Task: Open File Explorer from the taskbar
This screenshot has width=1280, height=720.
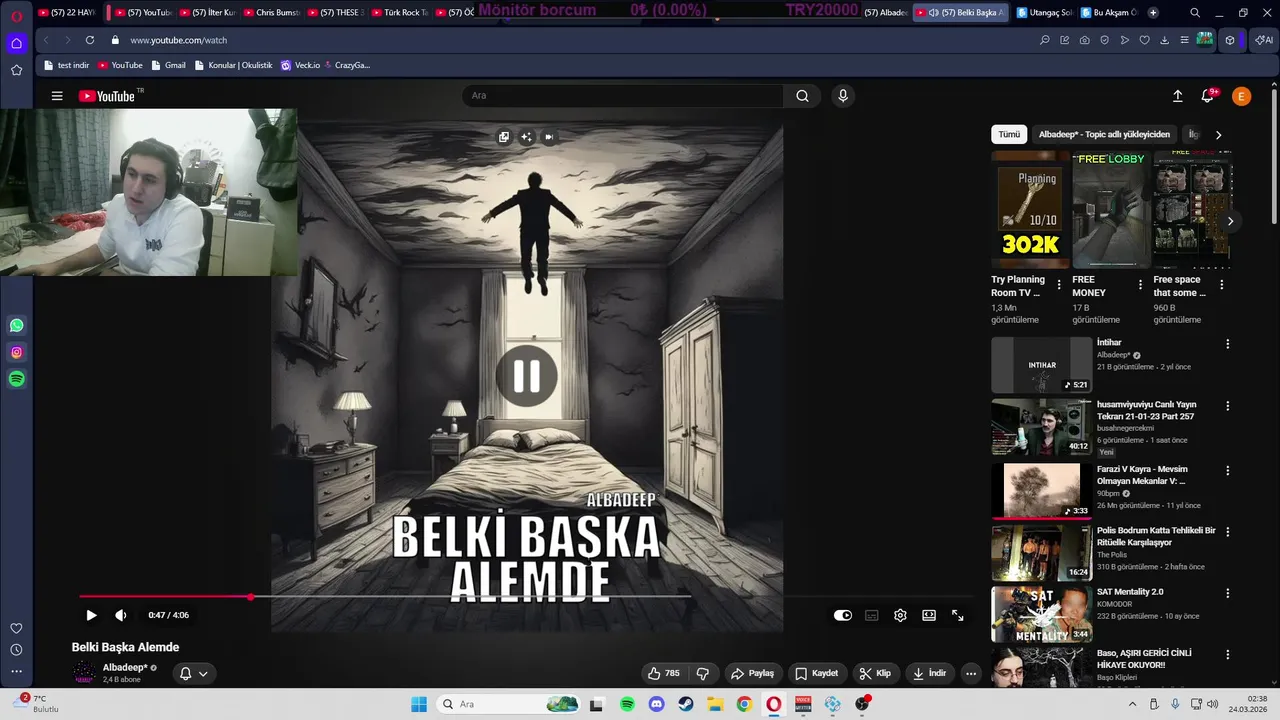Action: pos(715,704)
